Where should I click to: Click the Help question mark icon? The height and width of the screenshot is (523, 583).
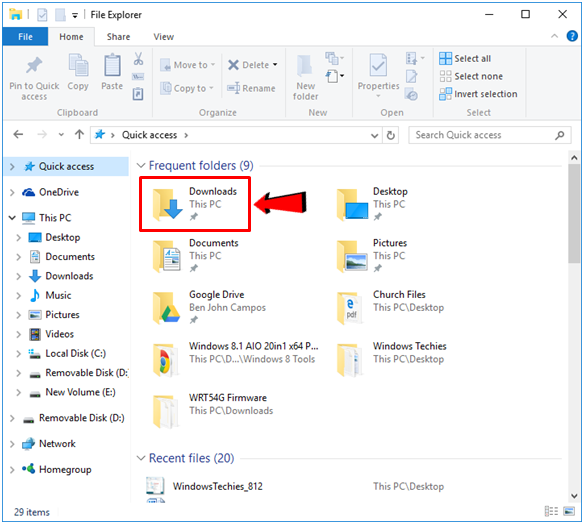tap(572, 36)
